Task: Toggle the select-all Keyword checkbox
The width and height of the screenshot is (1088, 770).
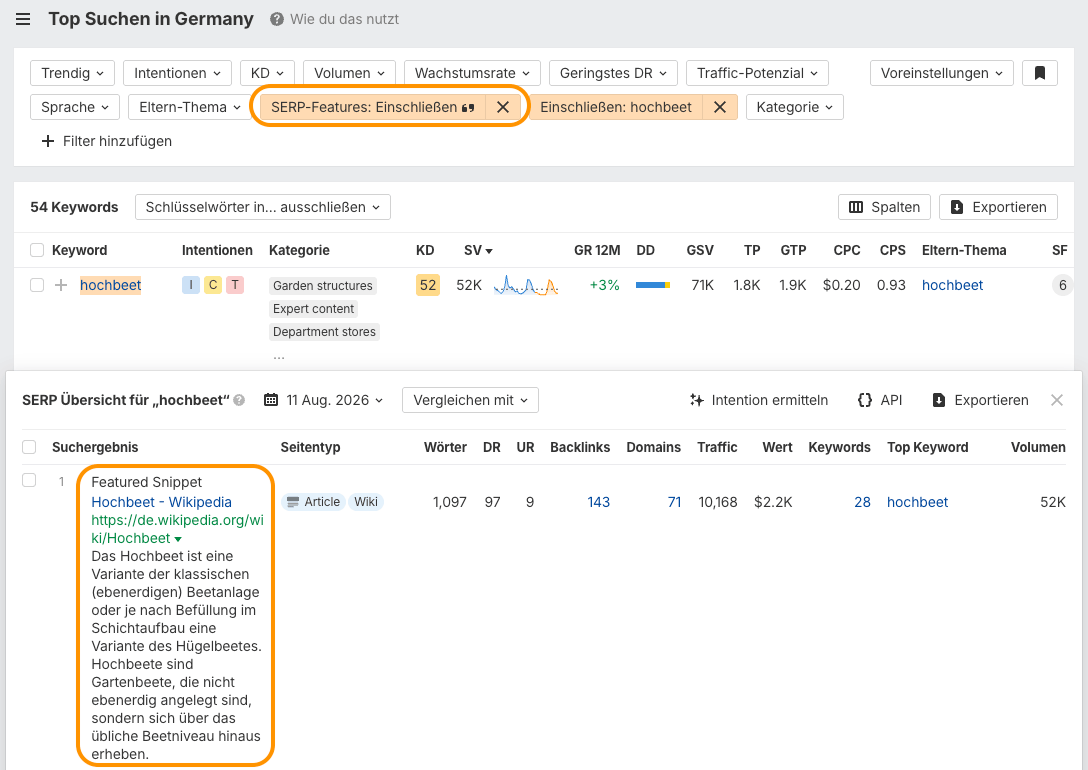Action: click(x=37, y=250)
